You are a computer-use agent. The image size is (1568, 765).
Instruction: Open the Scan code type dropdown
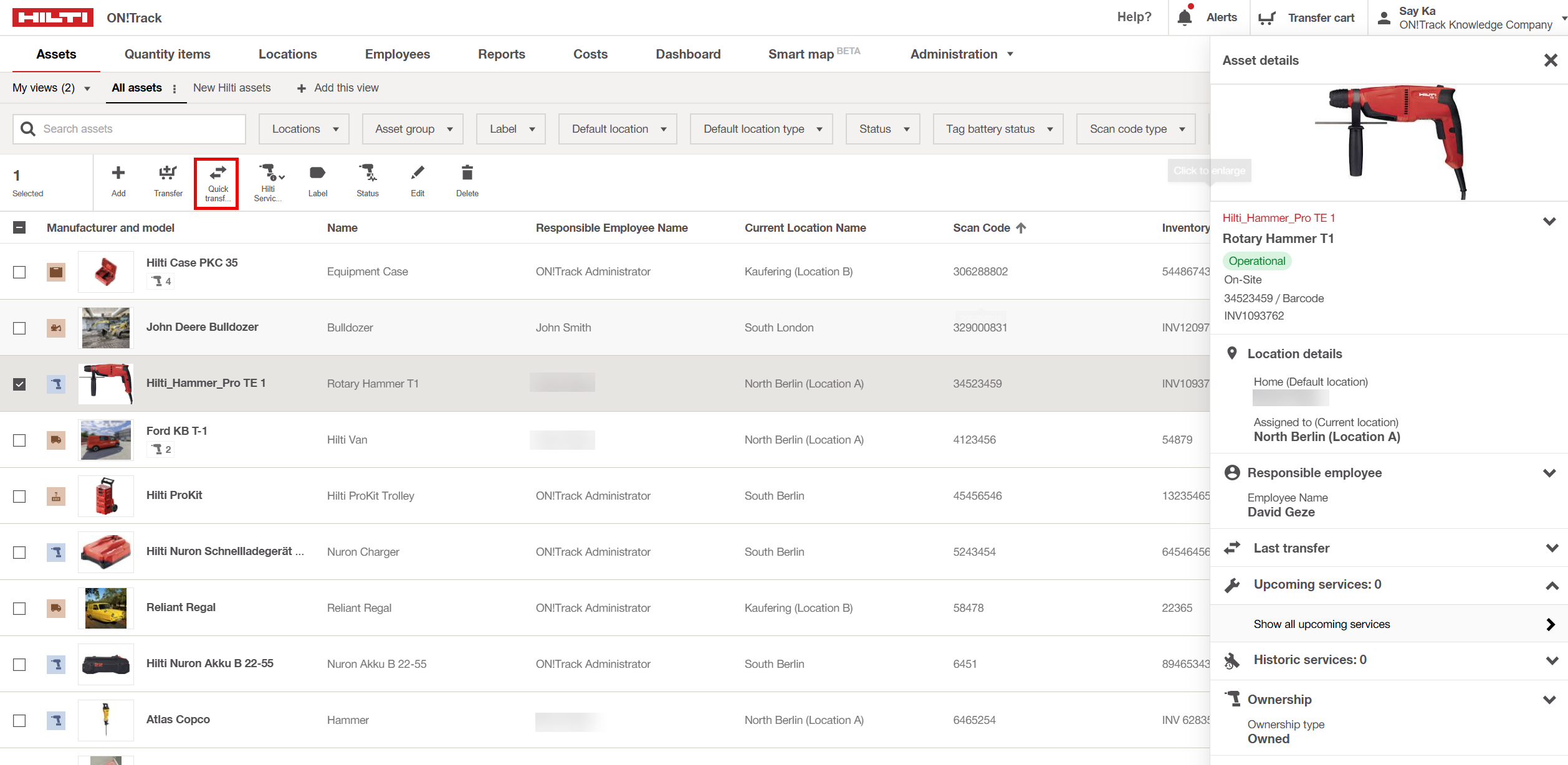click(1136, 129)
